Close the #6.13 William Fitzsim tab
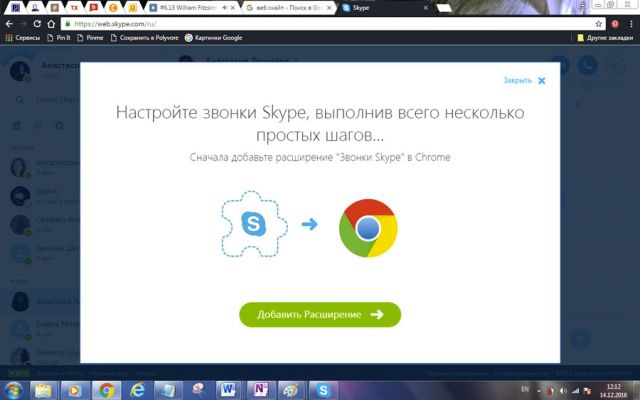The image size is (640, 400). pyautogui.click(x=233, y=8)
